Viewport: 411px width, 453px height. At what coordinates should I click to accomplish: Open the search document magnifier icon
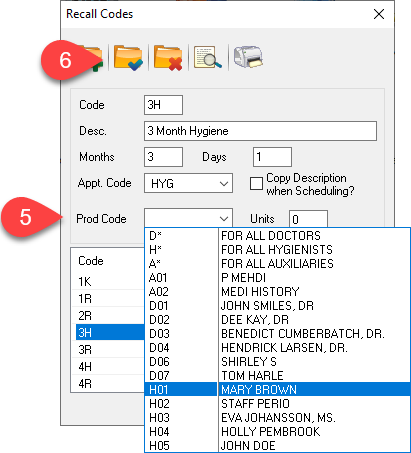(207, 57)
